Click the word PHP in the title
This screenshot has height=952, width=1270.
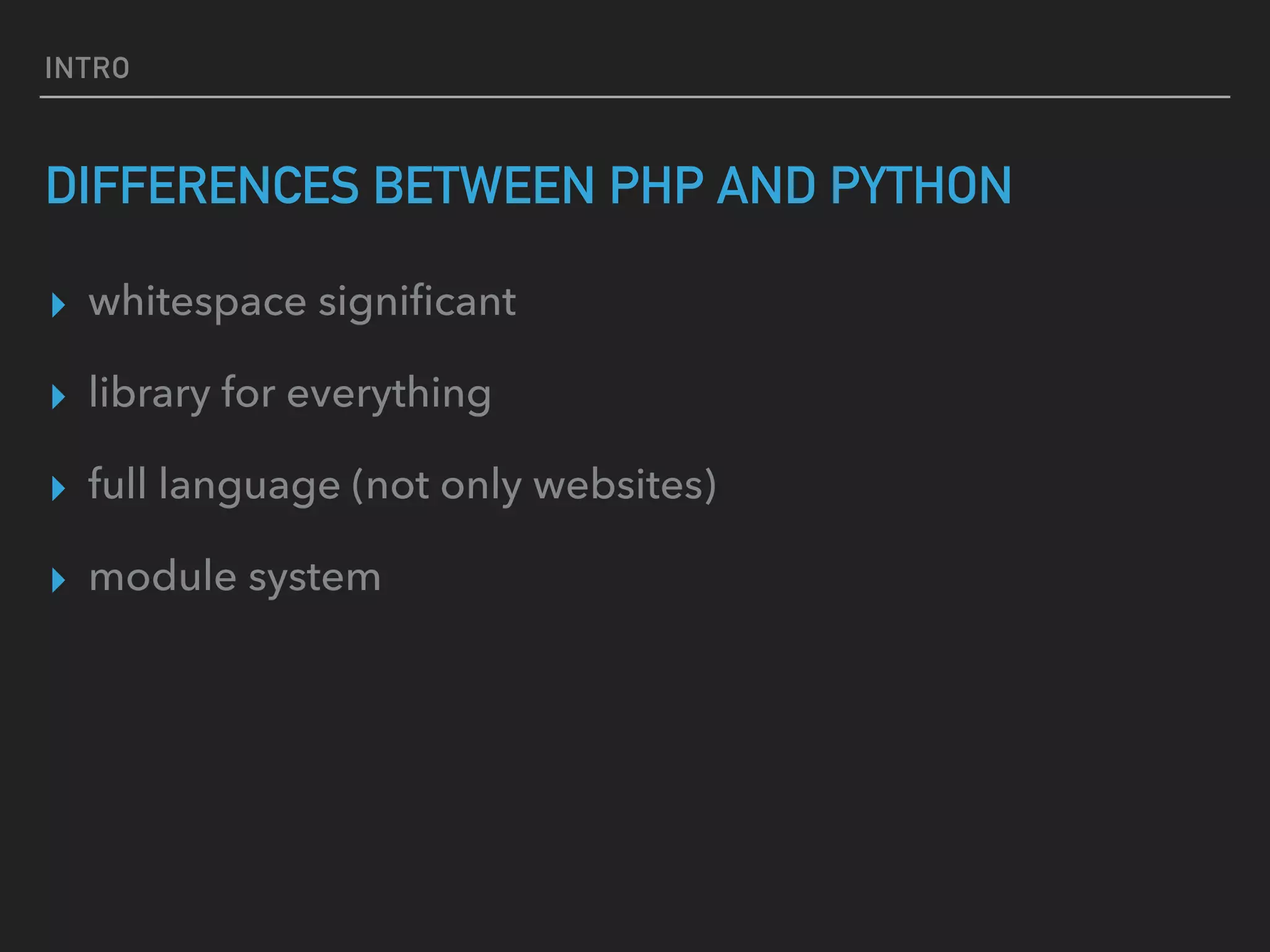(657, 185)
